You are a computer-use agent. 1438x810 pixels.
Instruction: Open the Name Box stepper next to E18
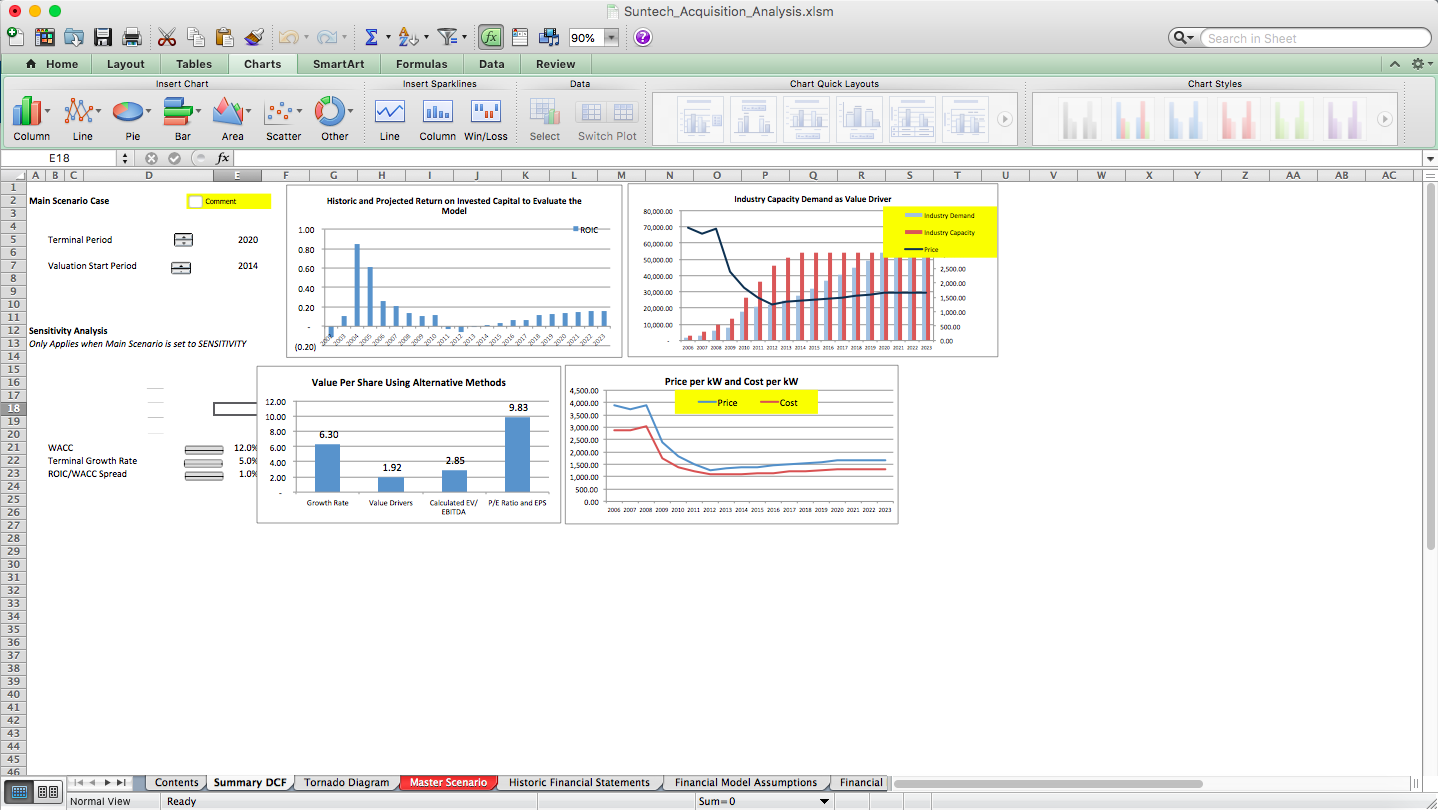coord(124,157)
